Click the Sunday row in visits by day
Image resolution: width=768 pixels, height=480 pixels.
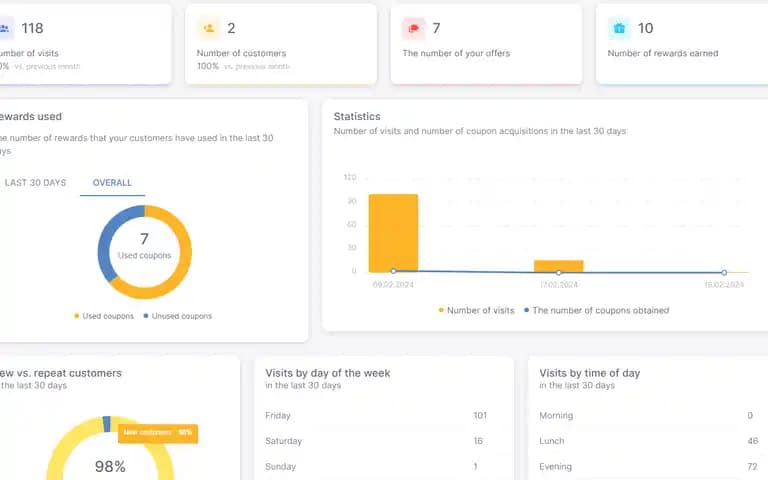376,466
